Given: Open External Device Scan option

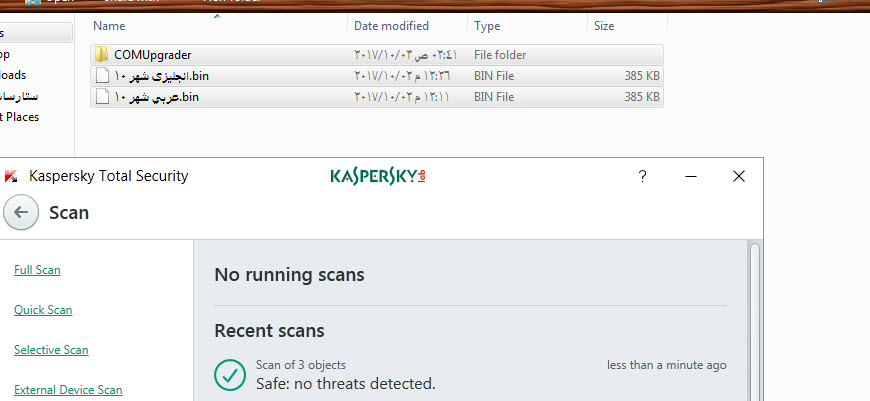Looking at the screenshot, I should 68,390.
